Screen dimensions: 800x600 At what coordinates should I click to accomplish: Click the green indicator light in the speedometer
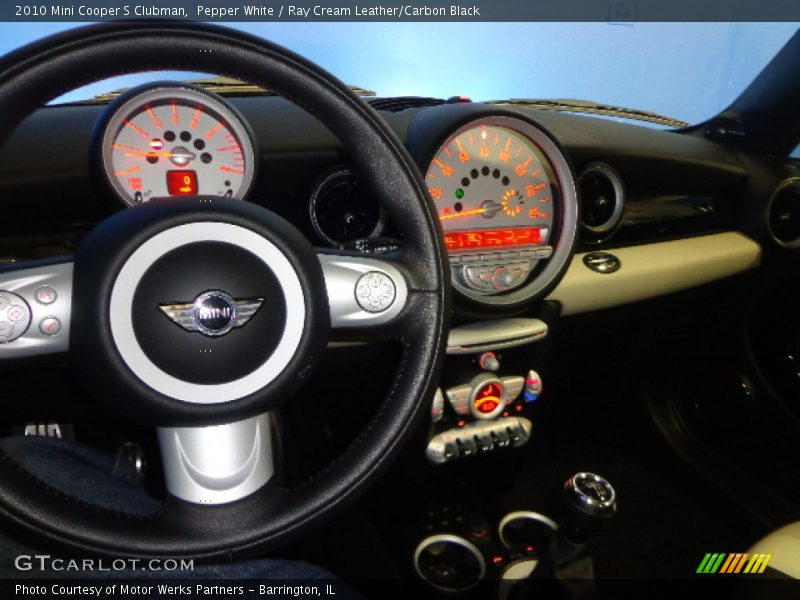(x=459, y=193)
